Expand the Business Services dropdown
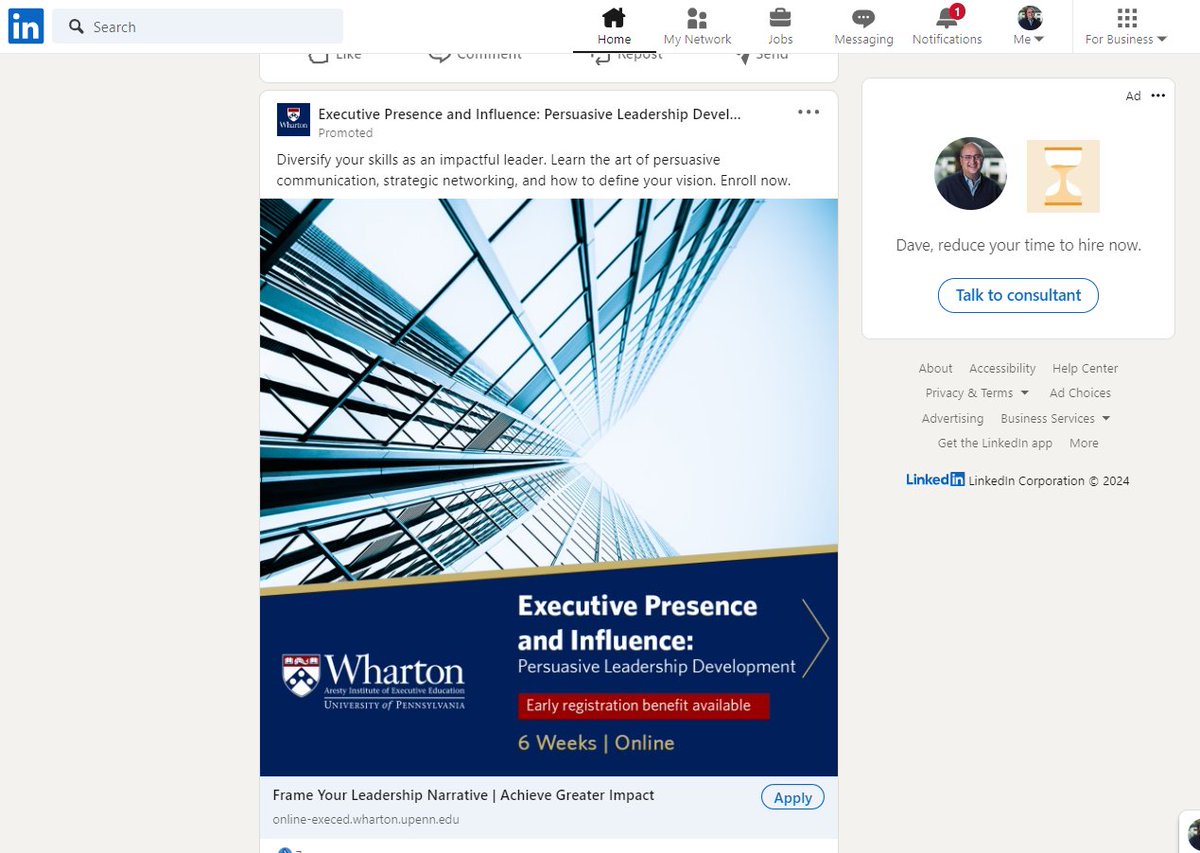 pyautogui.click(x=1055, y=418)
